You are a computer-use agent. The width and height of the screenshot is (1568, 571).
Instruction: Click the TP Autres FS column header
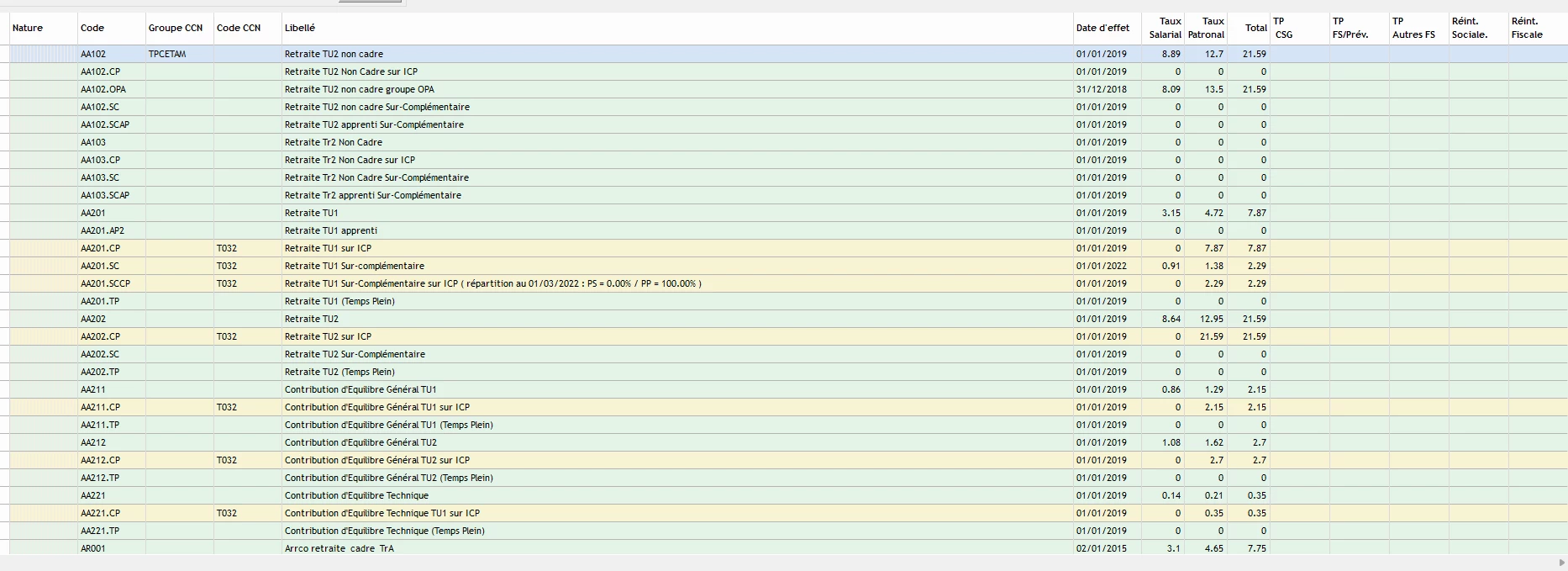[1418, 28]
